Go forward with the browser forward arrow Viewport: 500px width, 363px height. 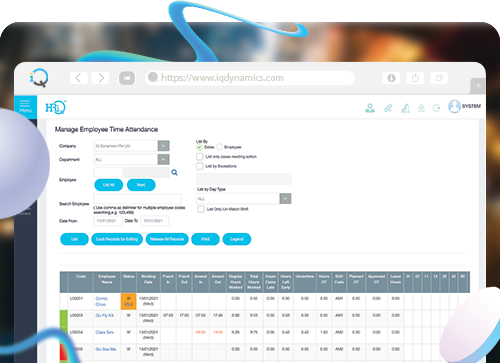pos(100,78)
